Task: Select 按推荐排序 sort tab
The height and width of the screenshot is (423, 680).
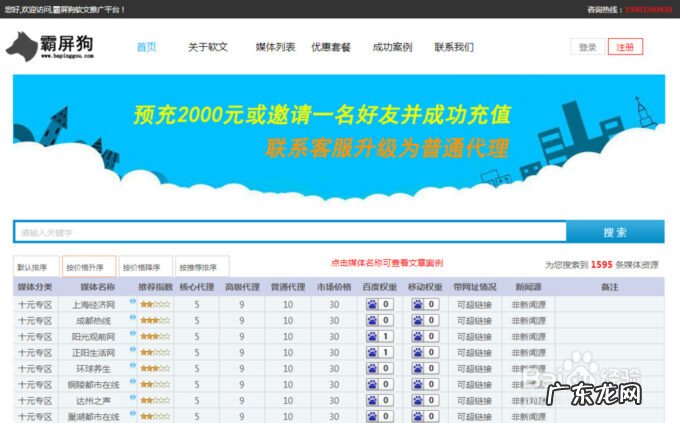Action: tap(202, 267)
